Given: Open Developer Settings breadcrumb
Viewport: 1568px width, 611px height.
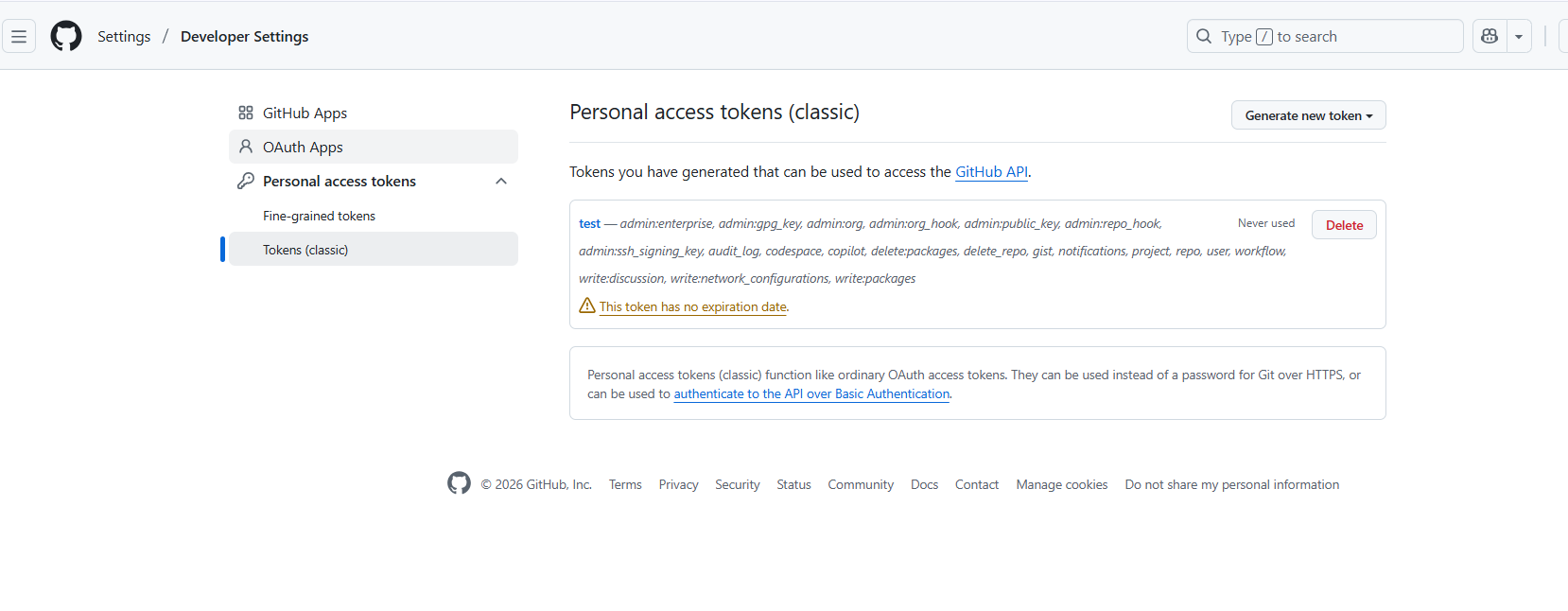Looking at the screenshot, I should (x=244, y=37).
